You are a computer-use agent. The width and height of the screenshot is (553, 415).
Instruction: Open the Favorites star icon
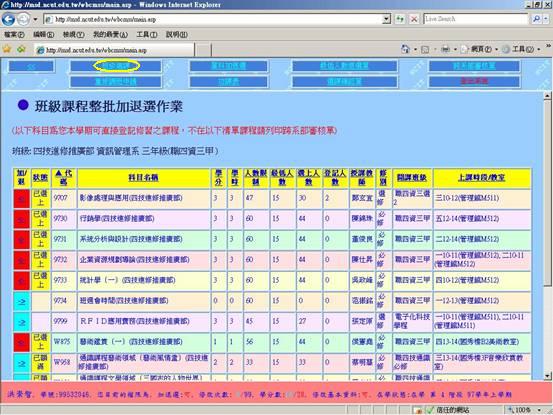tap(7, 49)
